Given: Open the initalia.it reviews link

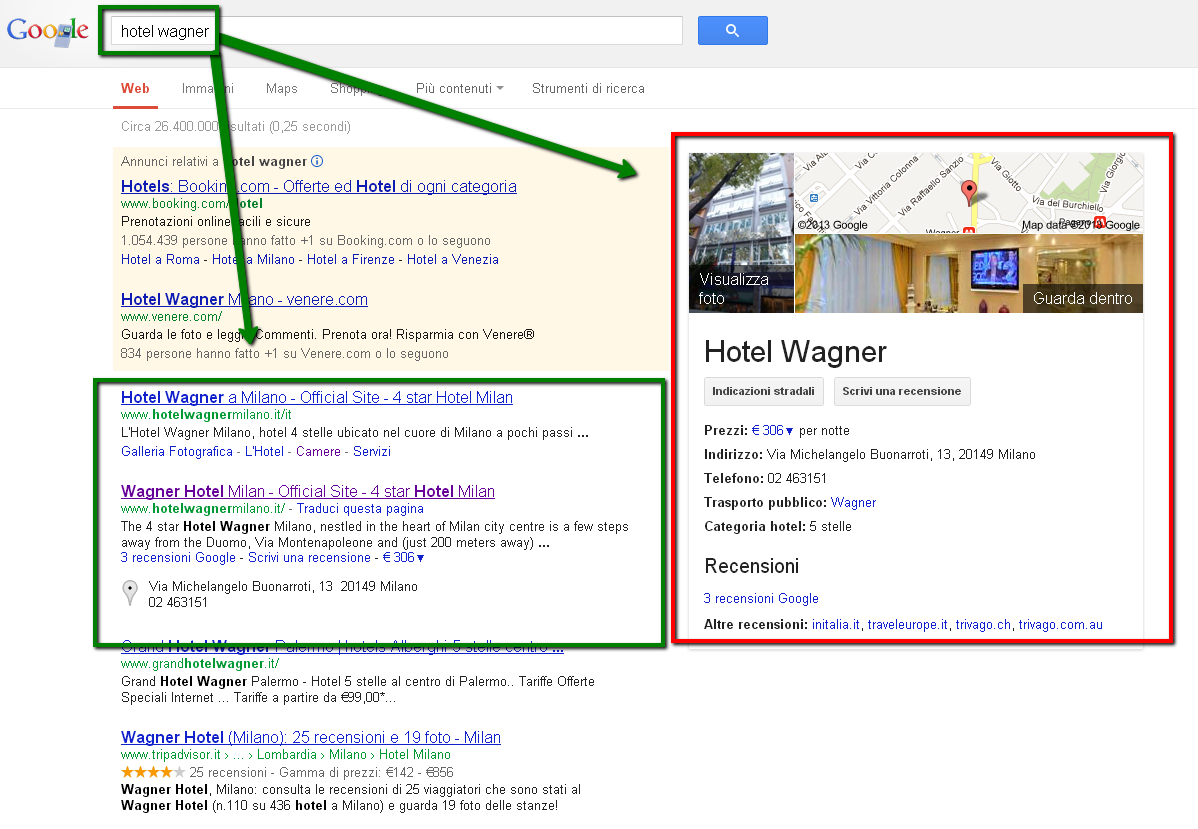Looking at the screenshot, I should [835, 625].
